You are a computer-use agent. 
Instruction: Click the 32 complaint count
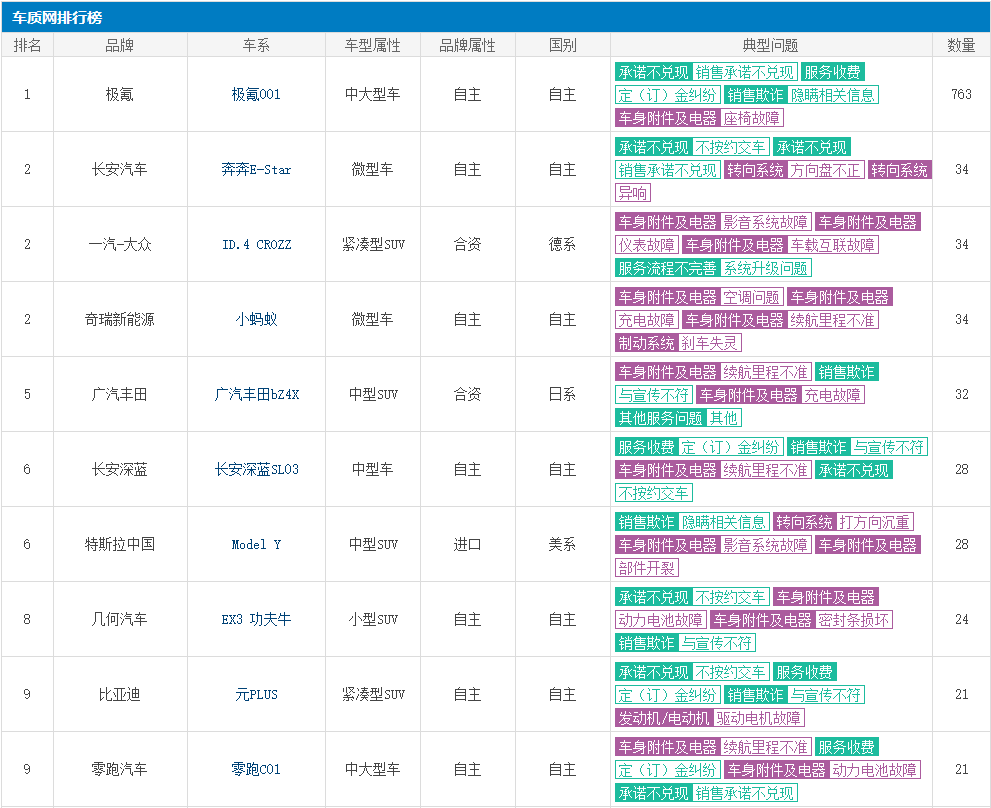point(961,395)
